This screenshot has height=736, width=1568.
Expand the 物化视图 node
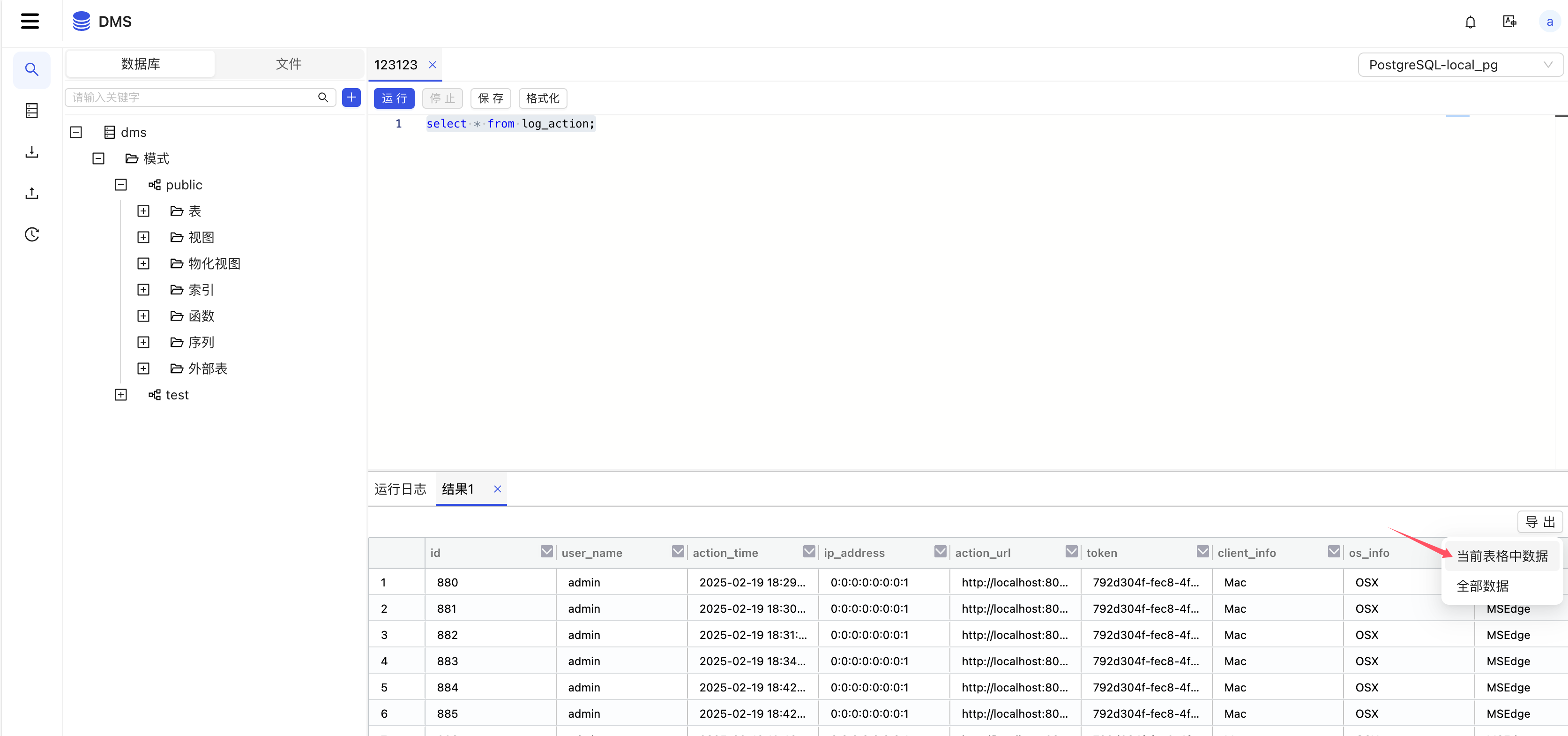(x=144, y=263)
